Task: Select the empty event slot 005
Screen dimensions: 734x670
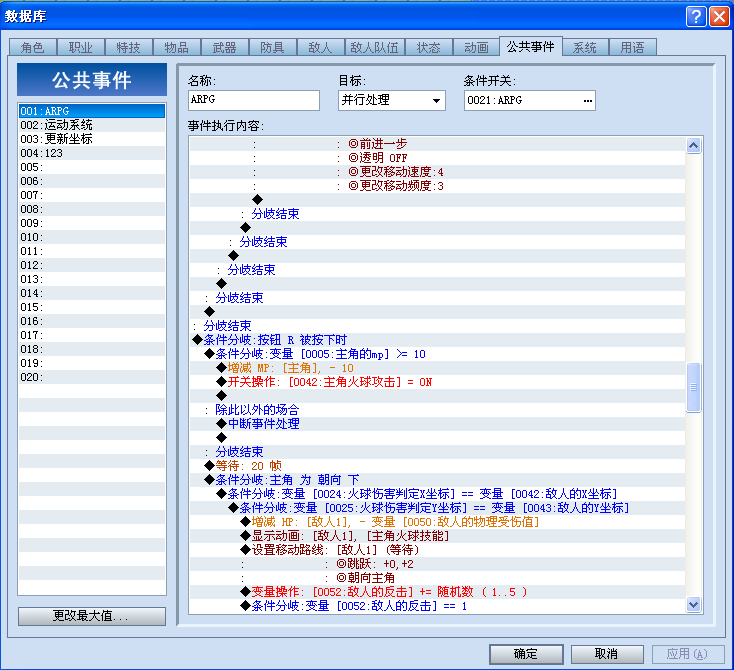Action: coord(92,167)
